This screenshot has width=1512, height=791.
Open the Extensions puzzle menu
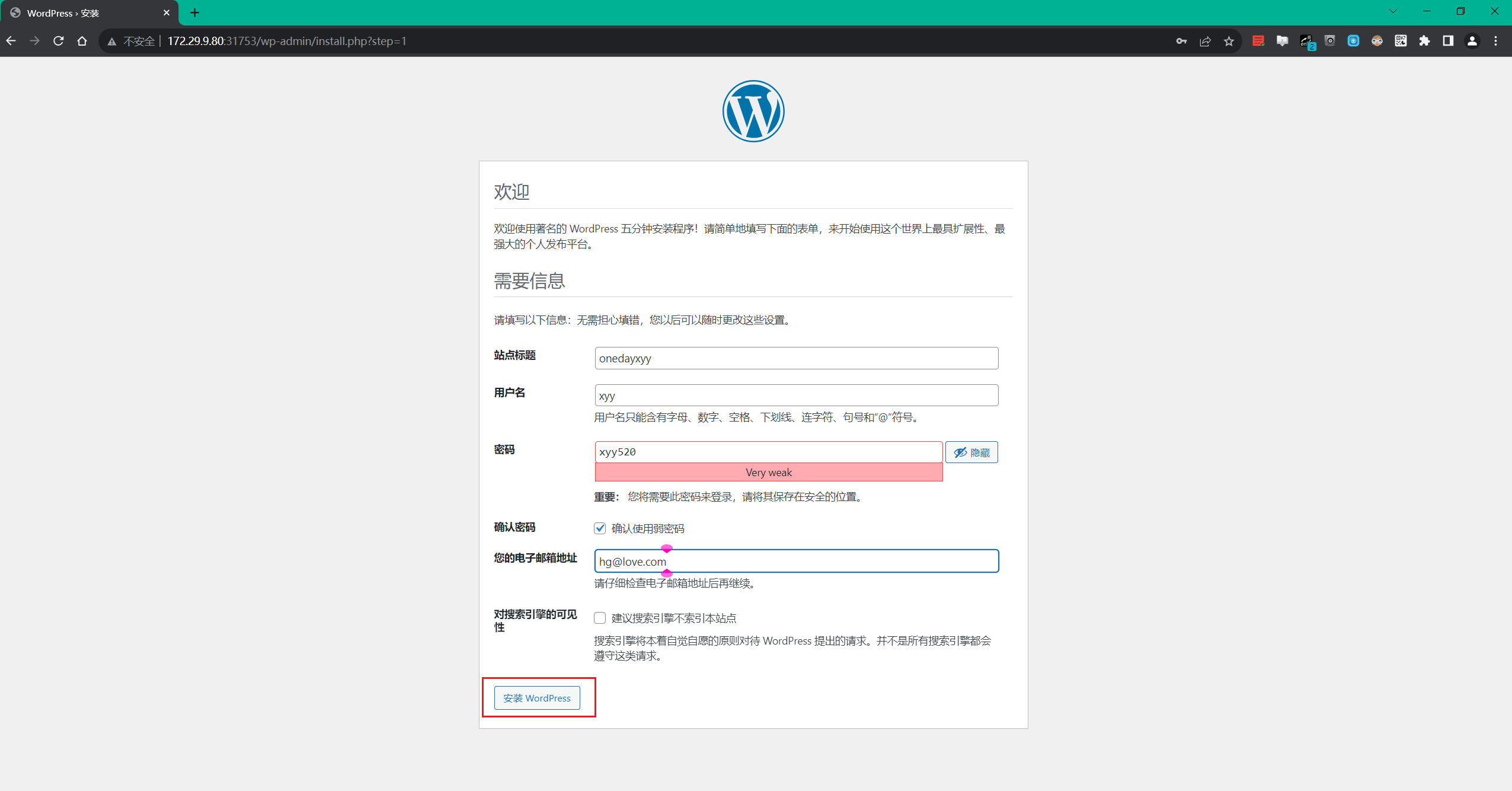click(x=1424, y=41)
